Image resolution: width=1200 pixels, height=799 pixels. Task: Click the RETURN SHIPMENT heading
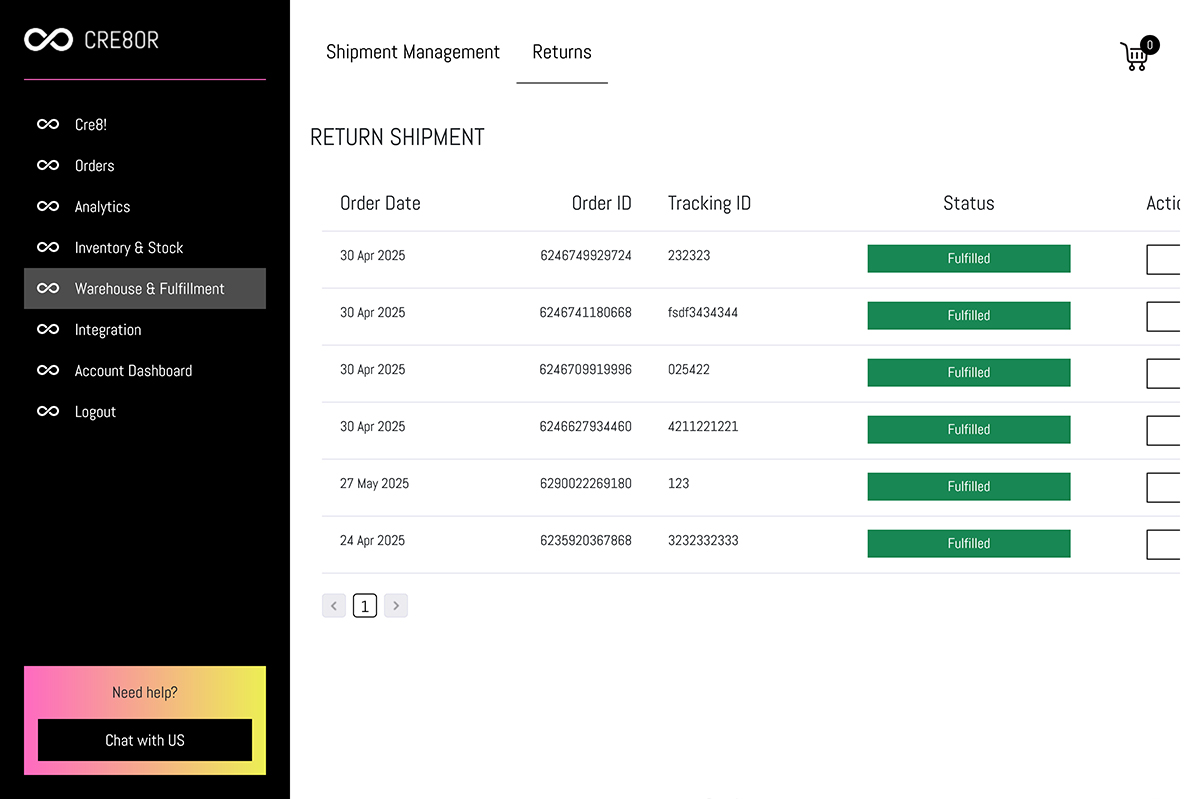pos(397,137)
